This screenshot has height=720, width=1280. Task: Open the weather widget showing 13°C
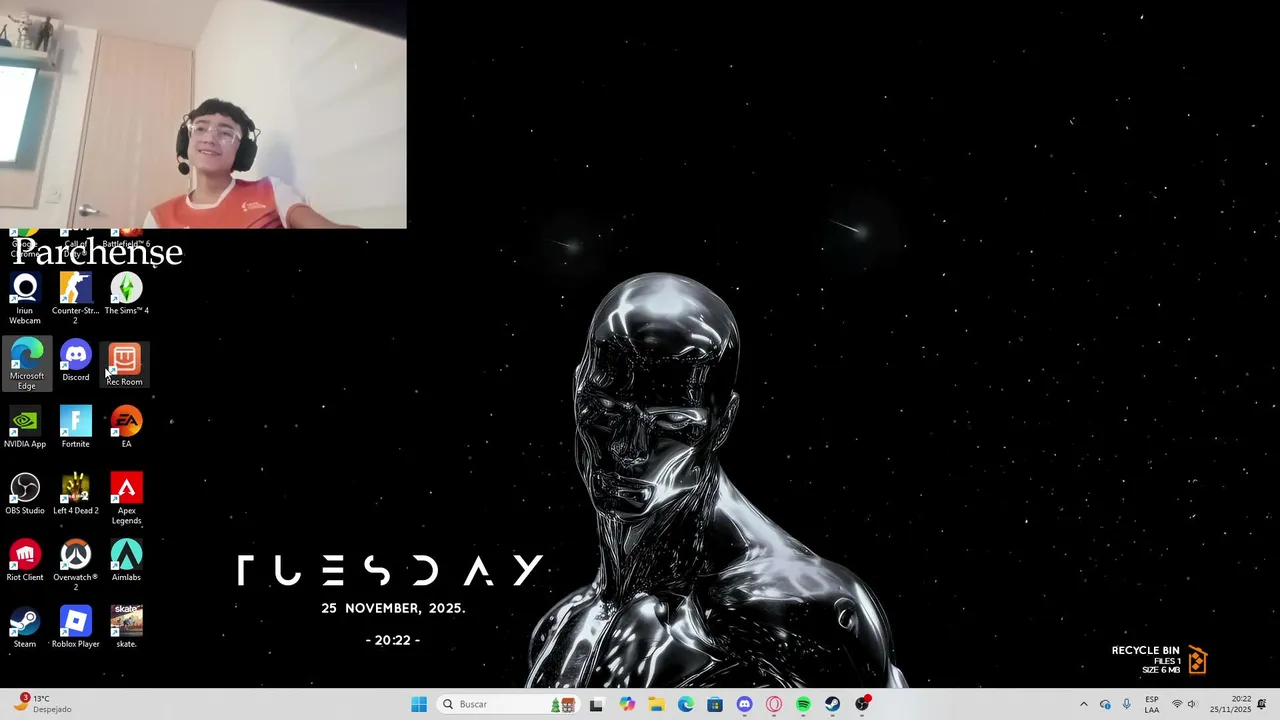tap(42, 704)
